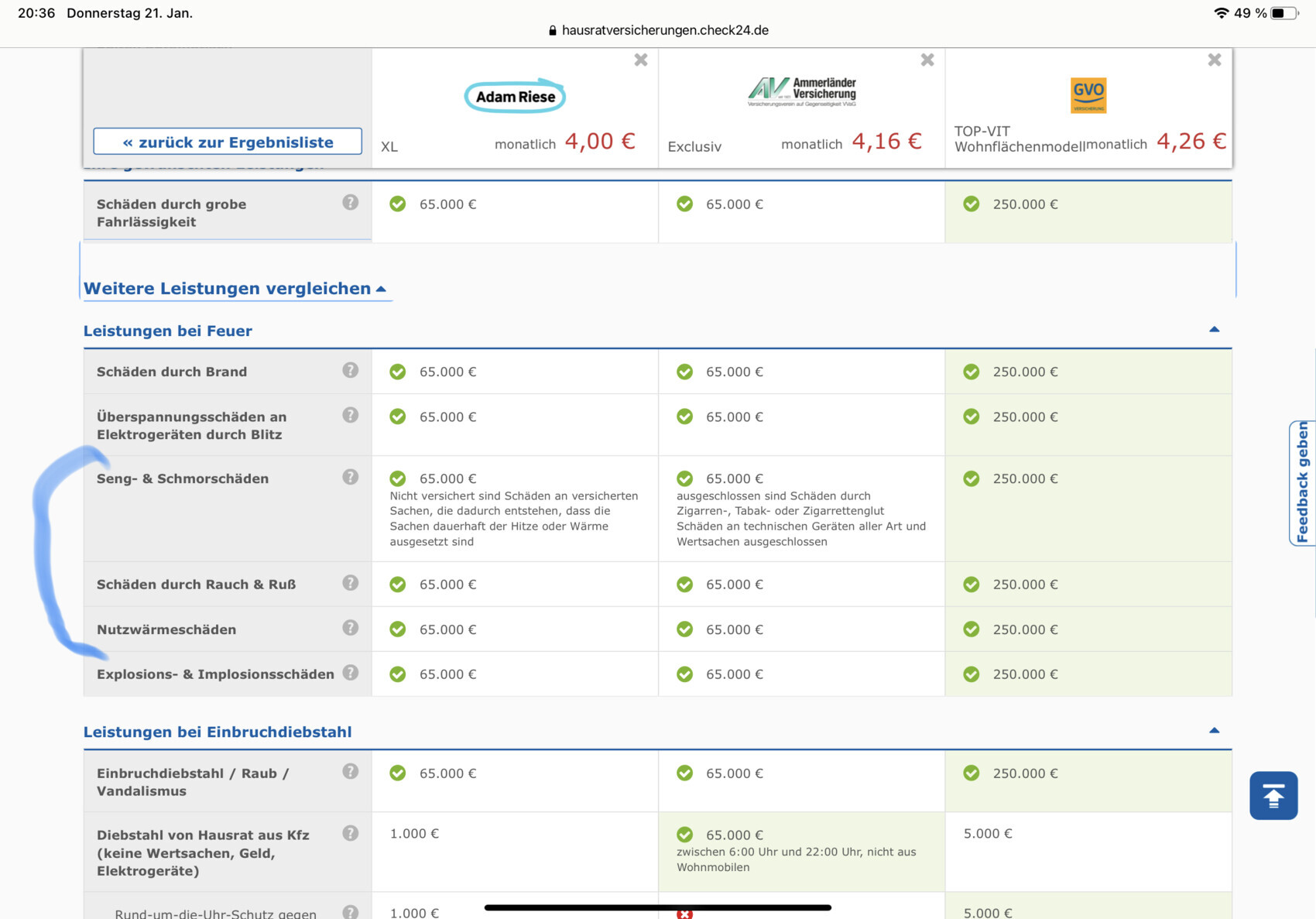Go back via zurück zur Ergebnisliste
1316x919 pixels.
[x=228, y=142]
